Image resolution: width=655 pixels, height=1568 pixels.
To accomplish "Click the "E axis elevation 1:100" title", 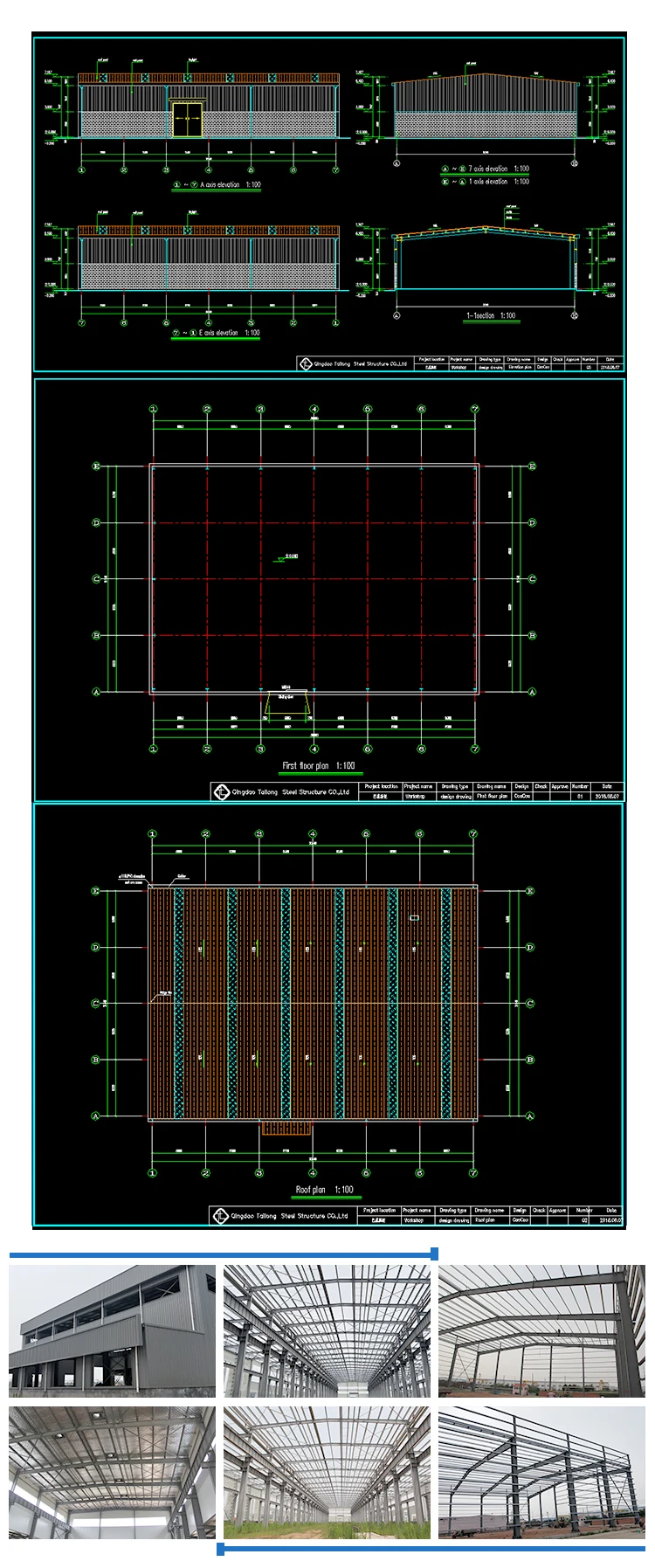I will pos(217,333).
